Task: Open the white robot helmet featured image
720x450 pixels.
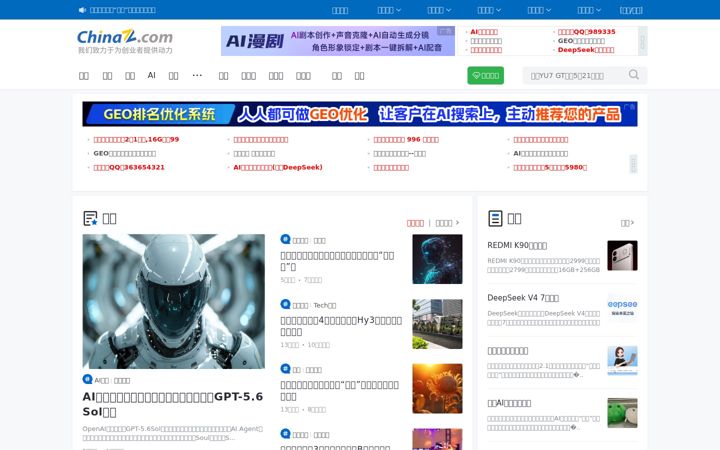Action: click(x=174, y=301)
